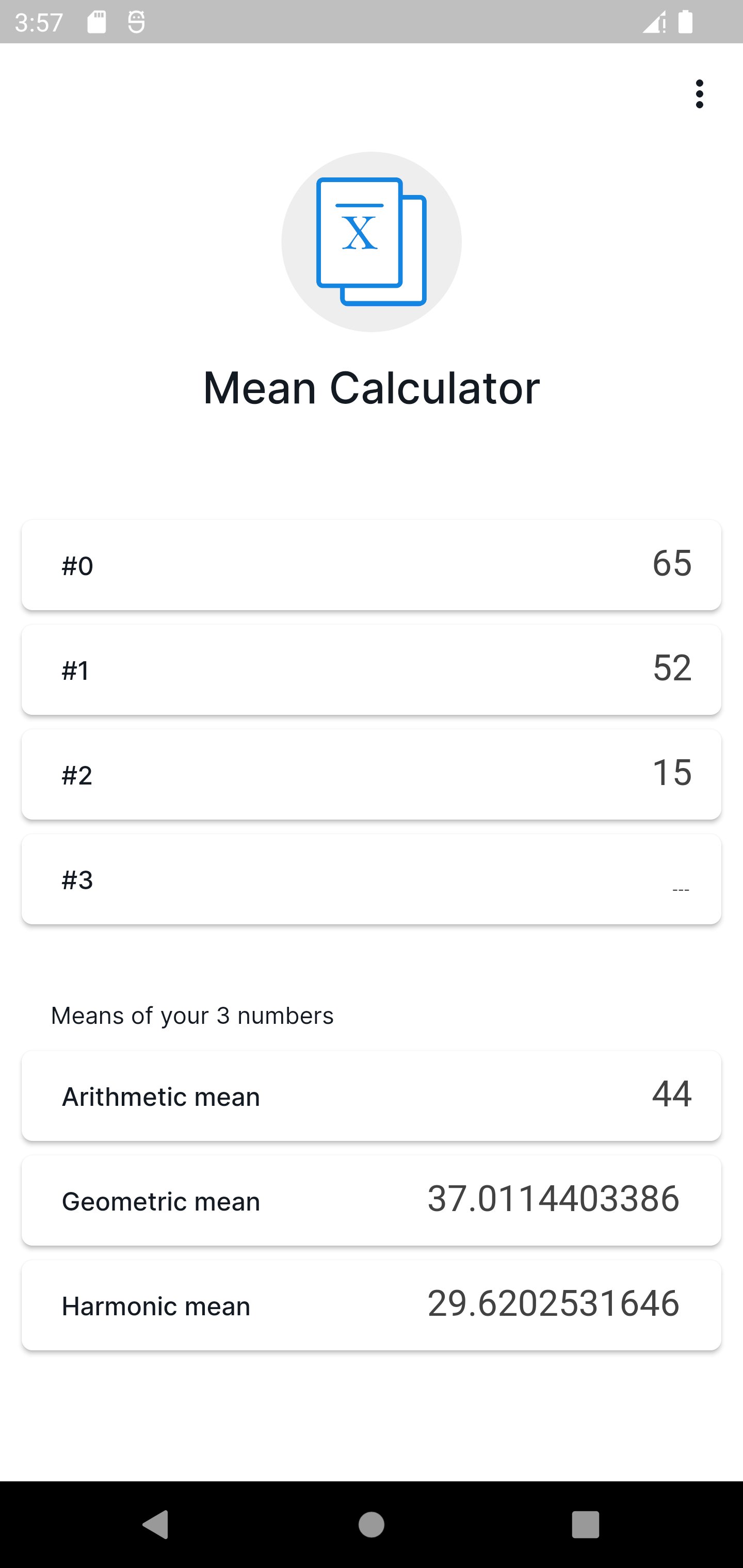Select the geometric mean value 37.0114403386

tap(553, 1199)
